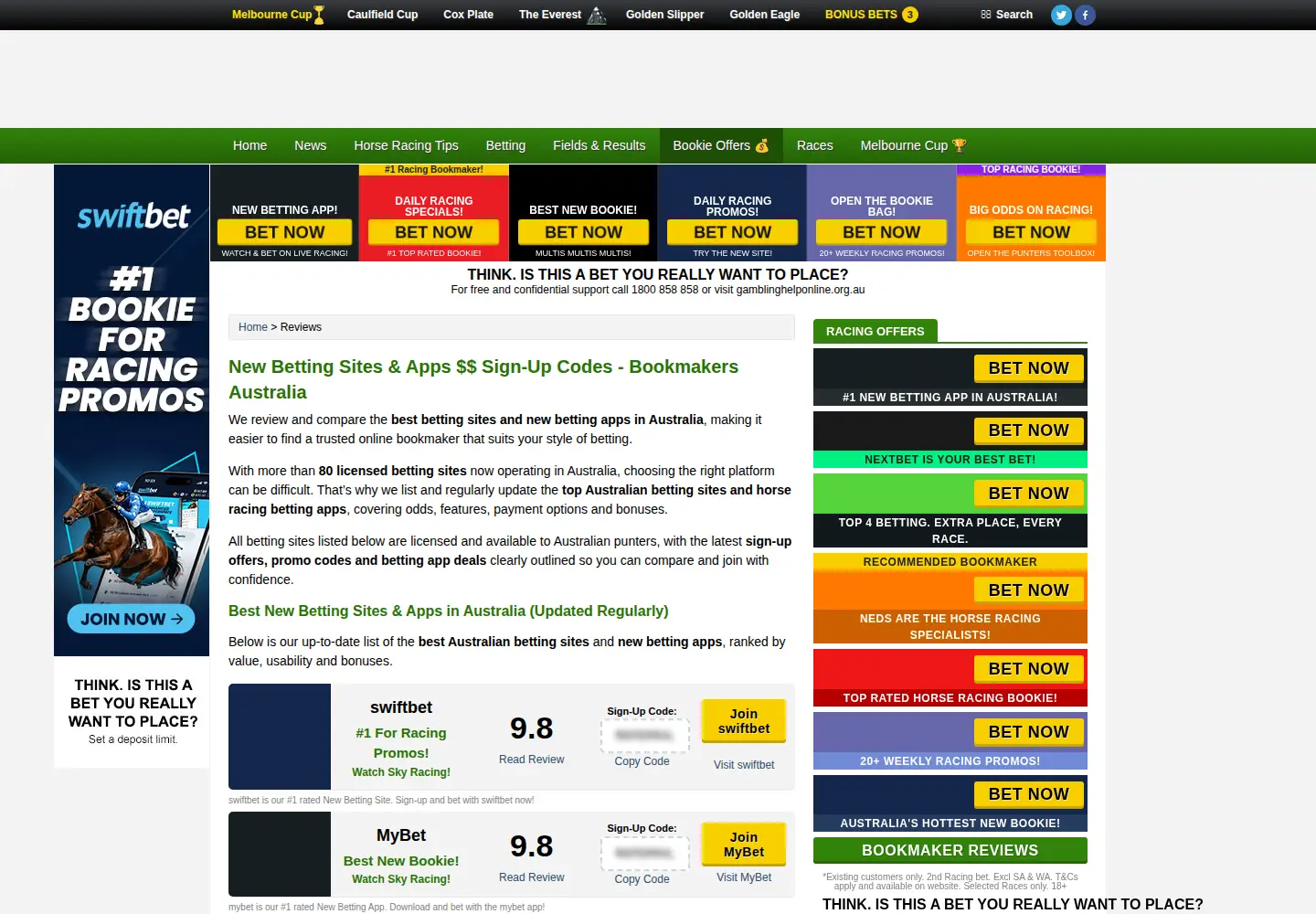
Task: Open the Cox Plate link
Action: tap(468, 15)
